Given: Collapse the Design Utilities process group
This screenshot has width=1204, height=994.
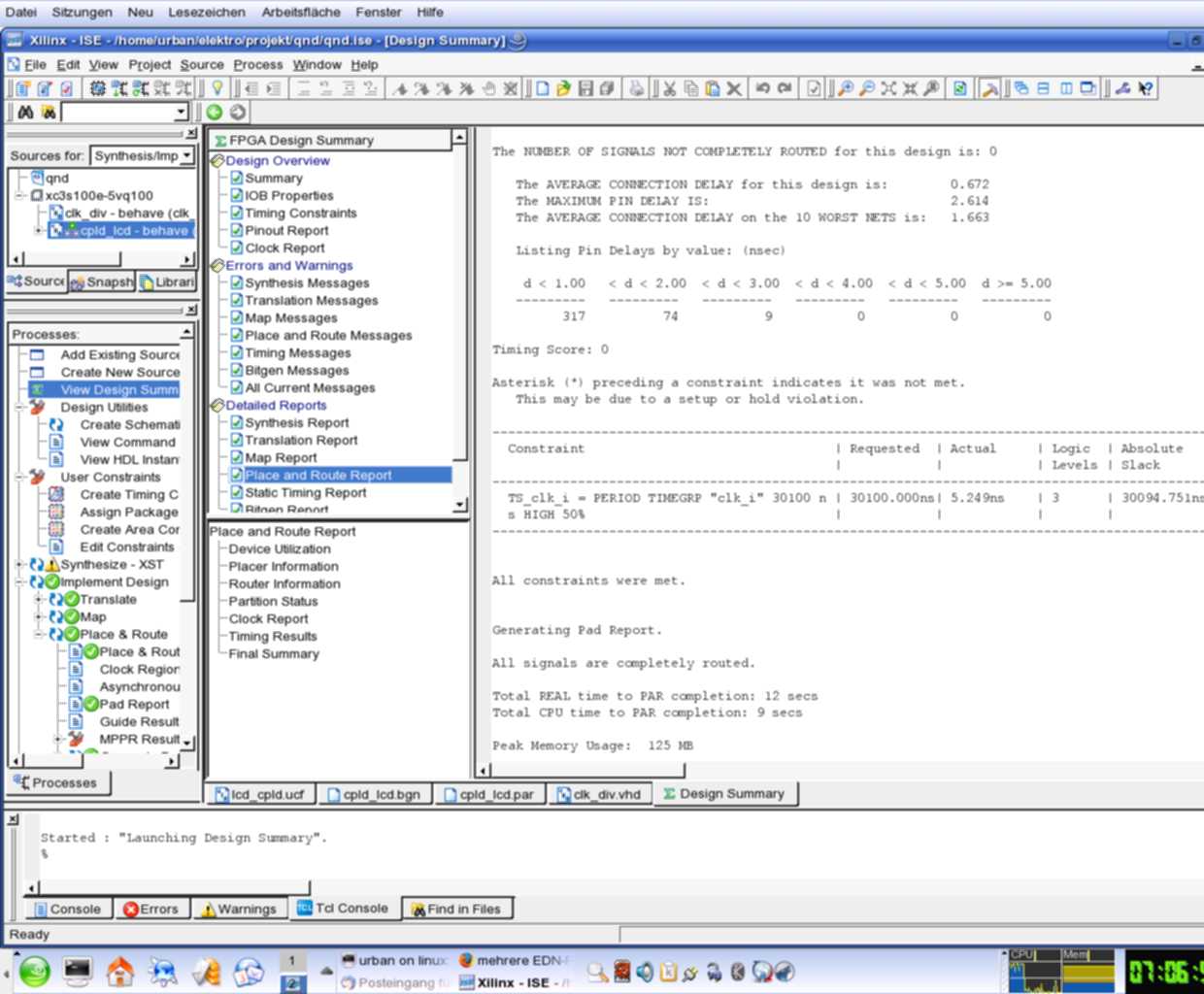Looking at the screenshot, I should (x=19, y=407).
